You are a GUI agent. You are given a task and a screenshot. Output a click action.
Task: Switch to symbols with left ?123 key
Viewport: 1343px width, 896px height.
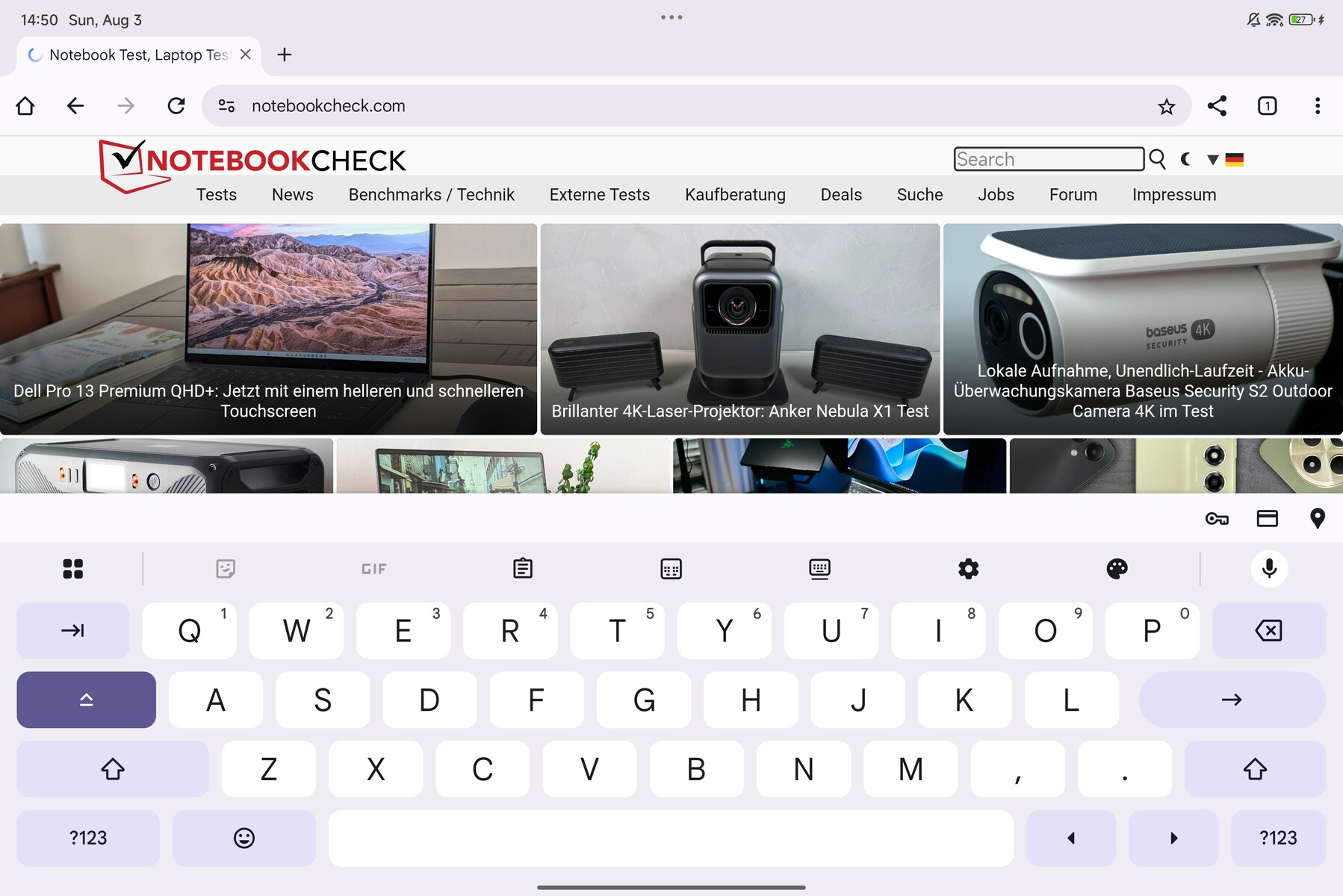(88, 839)
